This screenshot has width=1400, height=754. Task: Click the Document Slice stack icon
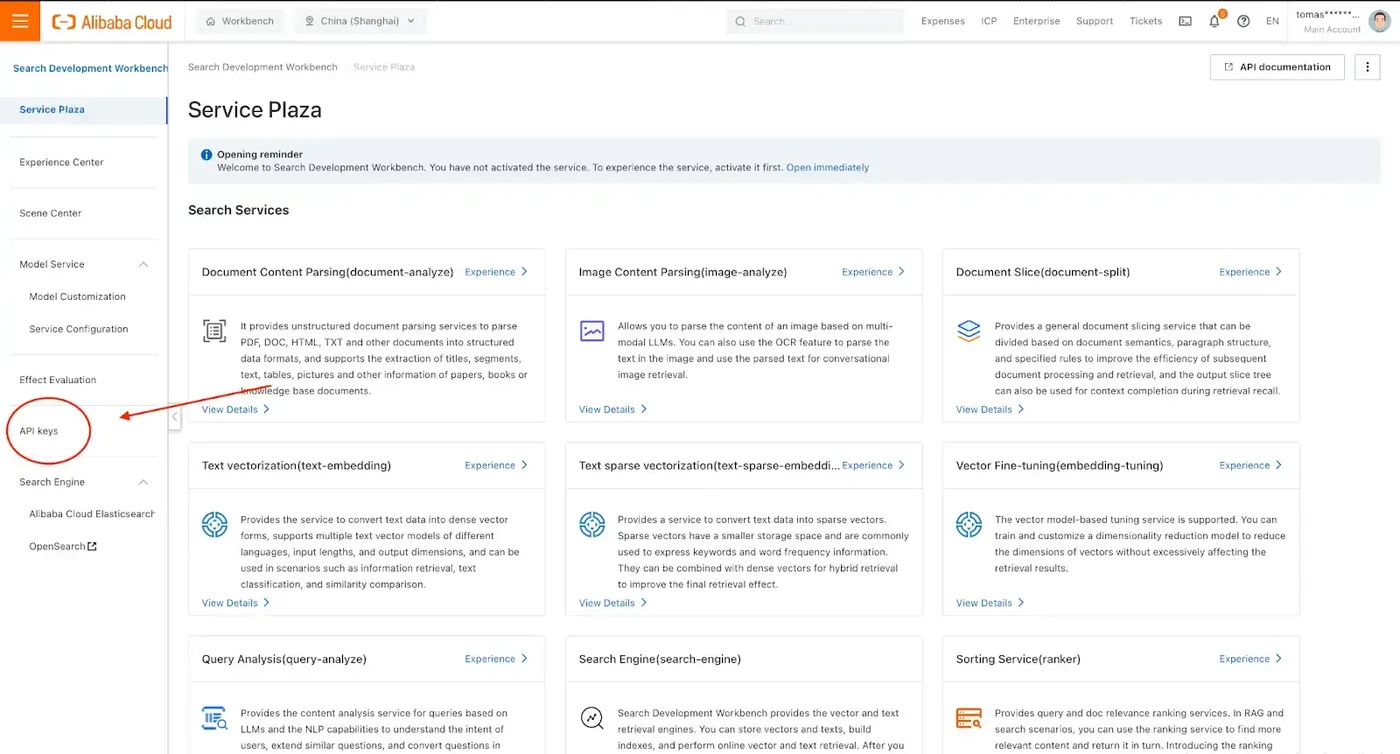969,331
